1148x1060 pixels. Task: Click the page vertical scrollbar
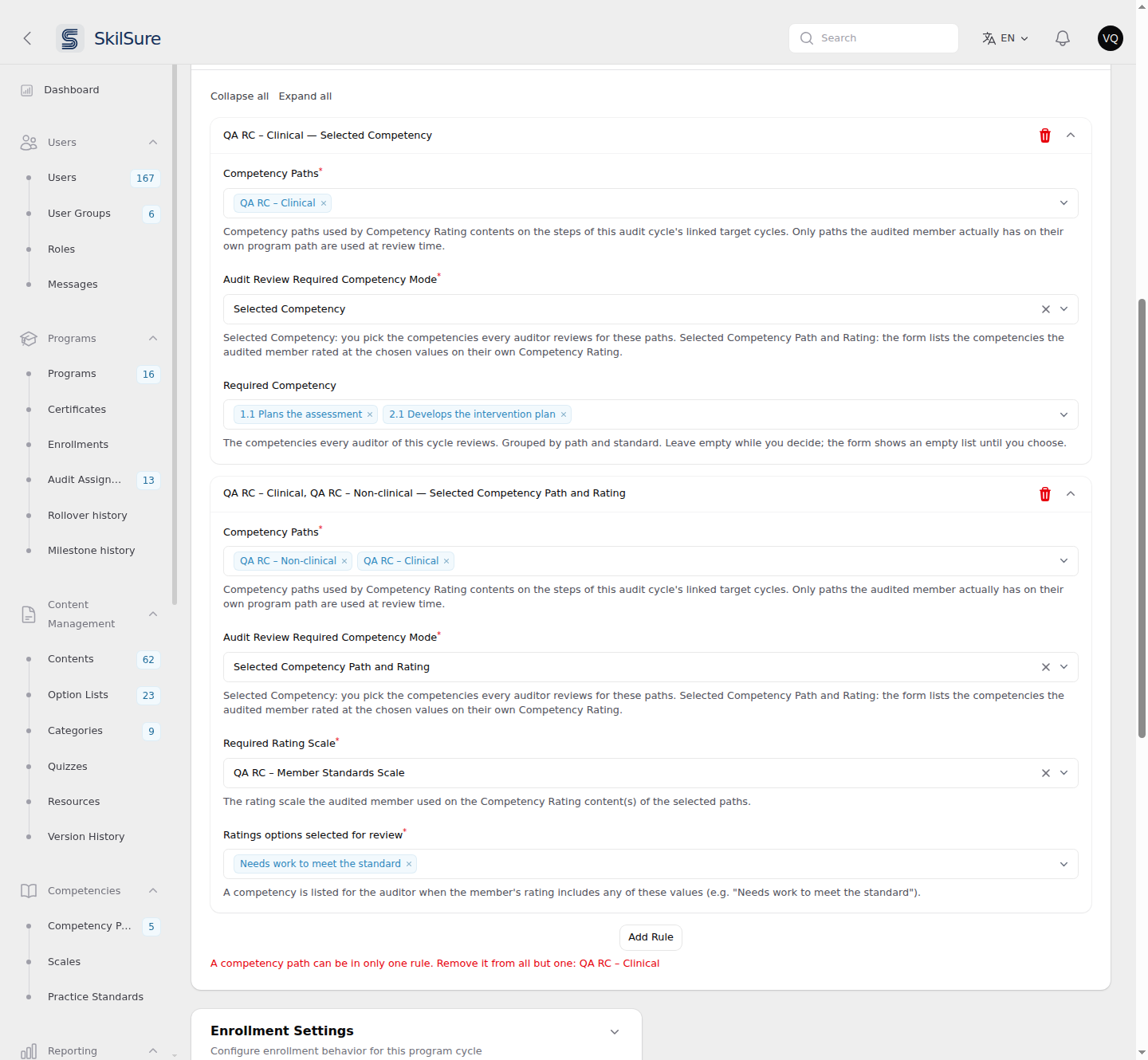pyautogui.click(x=1142, y=518)
